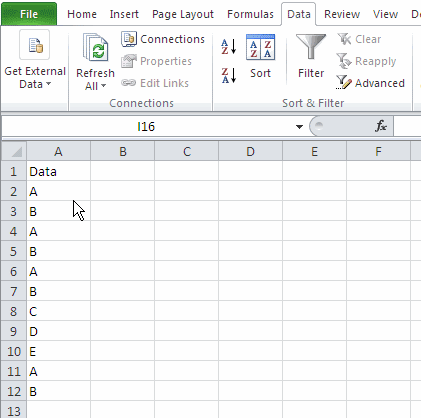Open the Sort dialog
421x418 pixels.
(260, 57)
